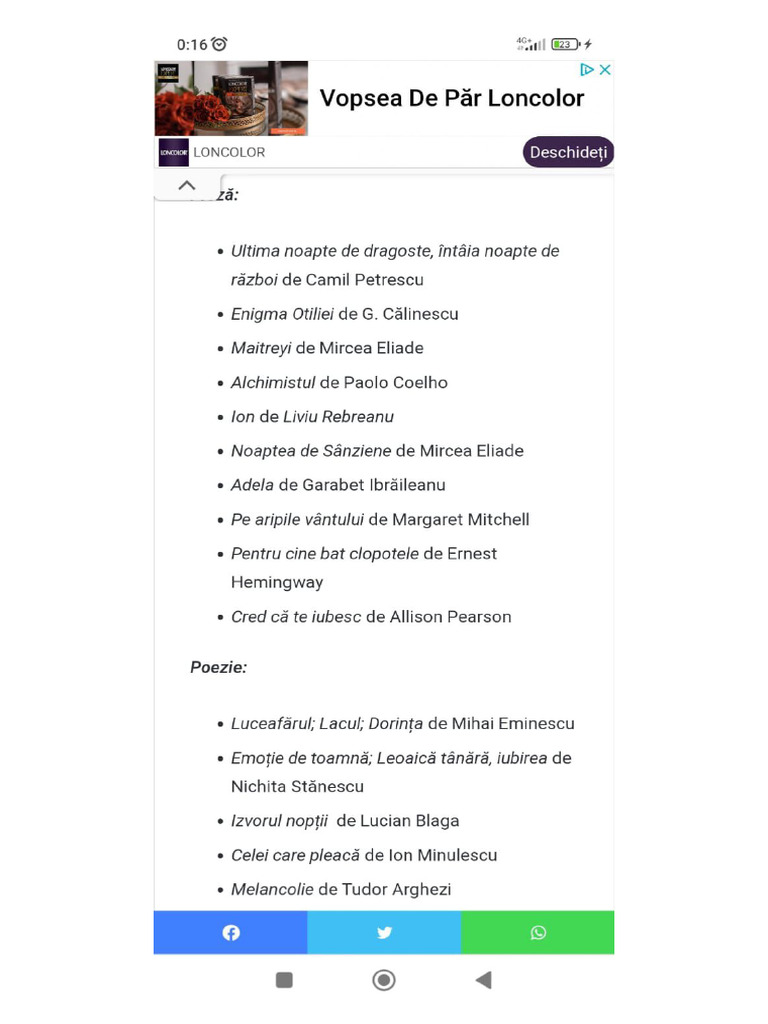Screen dimensions: 768x1024
Task: Open the ad info triangle icon
Action: (x=588, y=70)
